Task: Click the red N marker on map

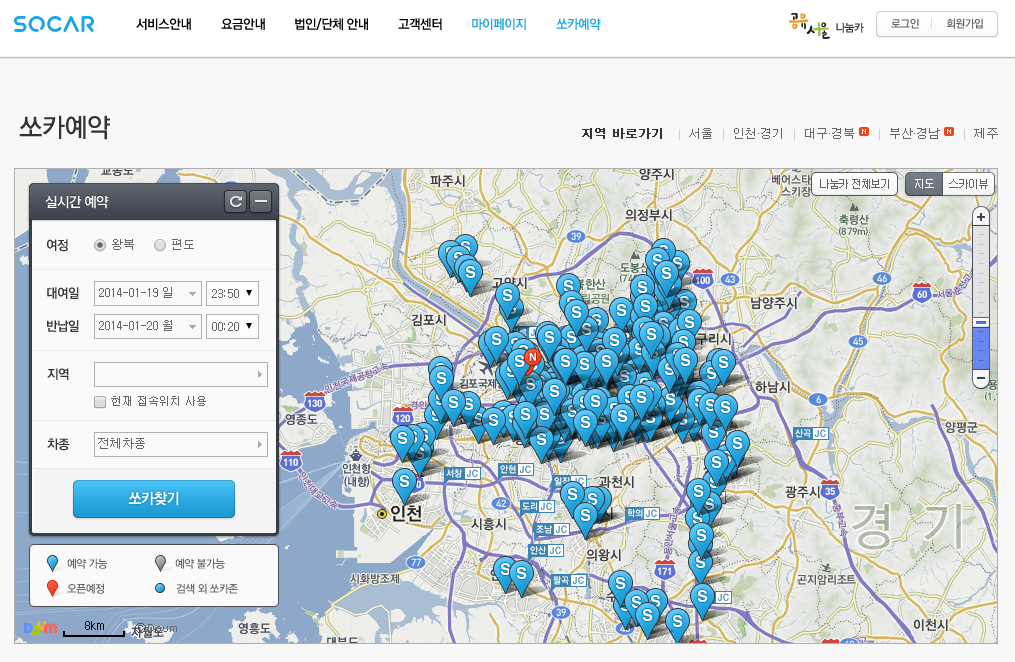Action: [x=531, y=360]
